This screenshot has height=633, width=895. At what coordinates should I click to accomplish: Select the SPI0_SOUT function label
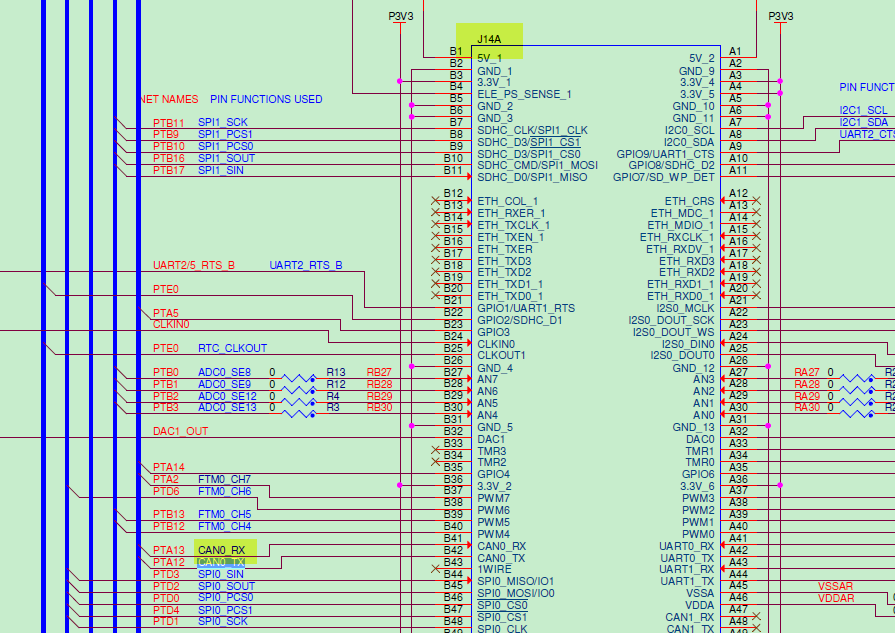click(227, 586)
